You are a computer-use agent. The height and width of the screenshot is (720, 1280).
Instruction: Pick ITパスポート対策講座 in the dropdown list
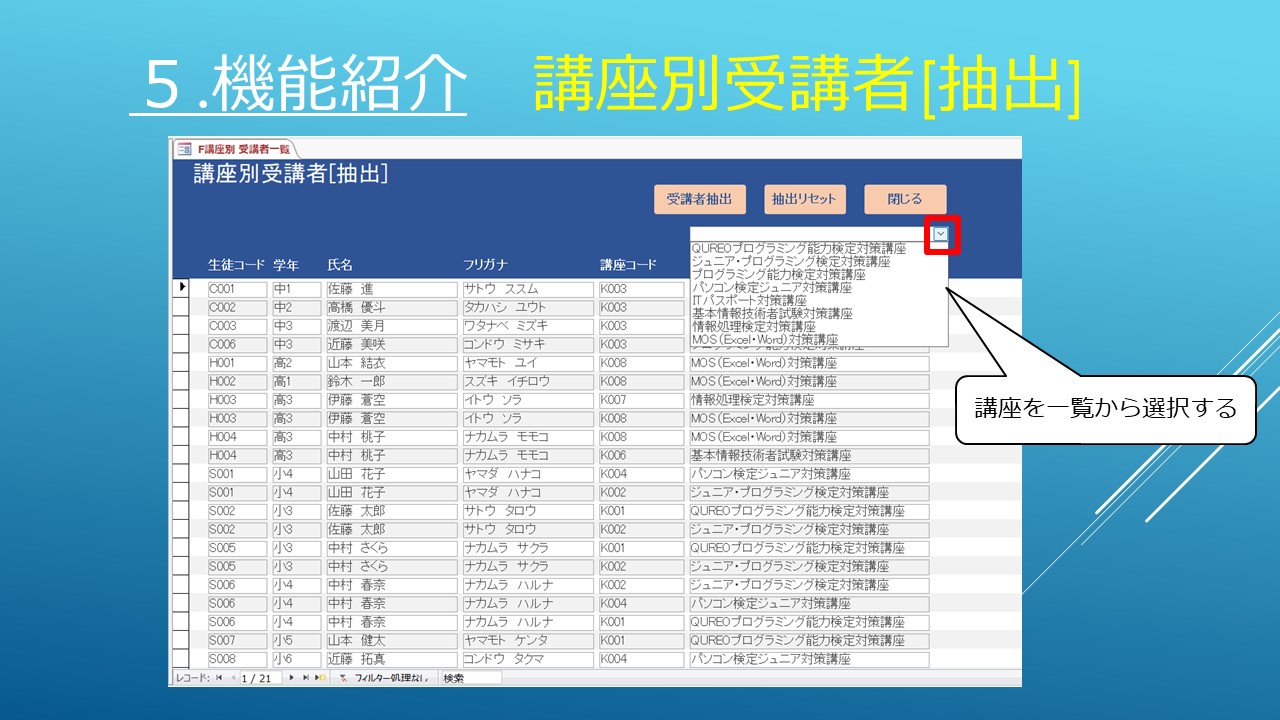pos(749,300)
